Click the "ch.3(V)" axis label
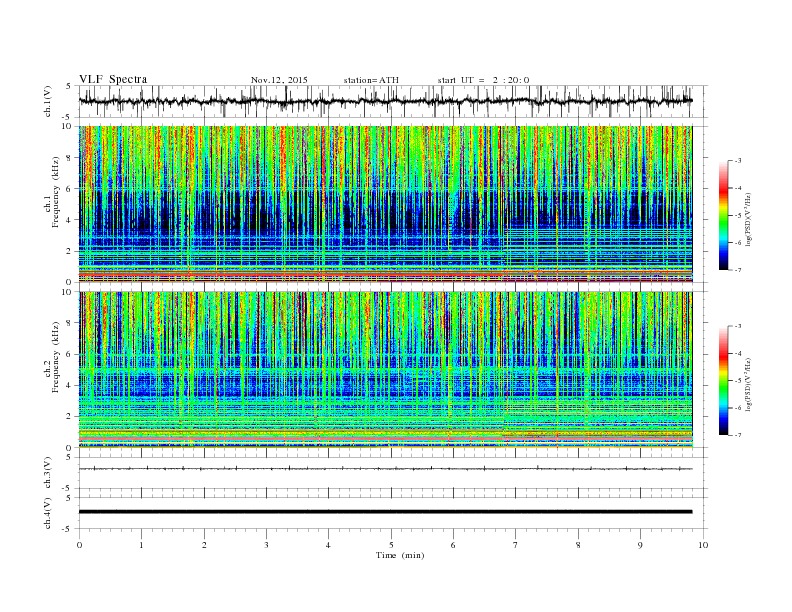792x612 pixels. (x=48, y=472)
